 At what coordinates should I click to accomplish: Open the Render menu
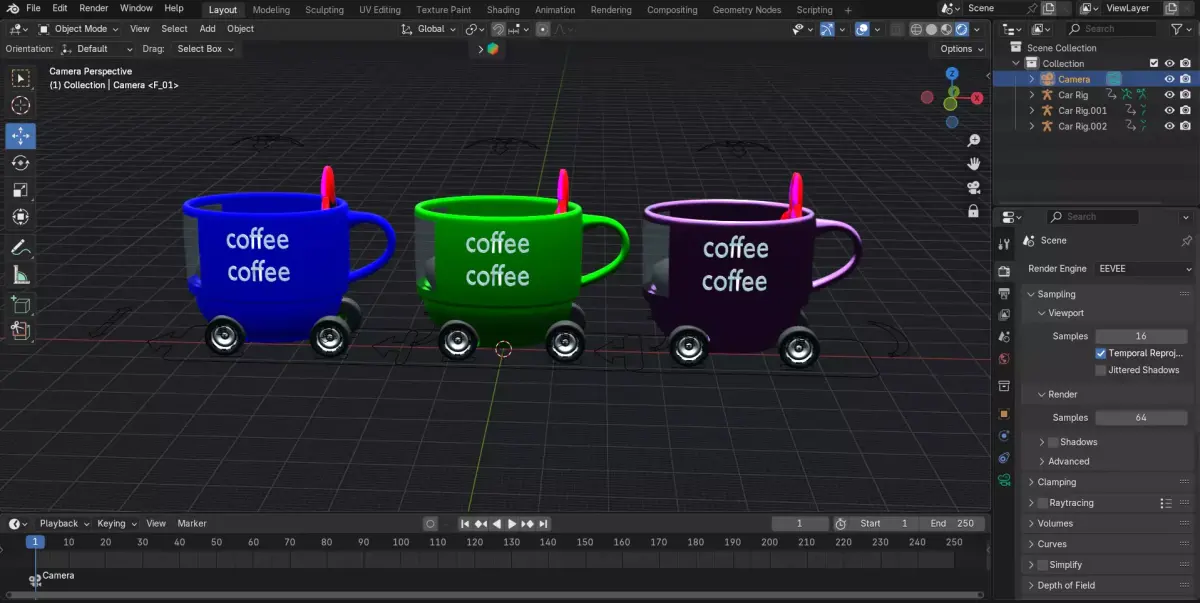pos(93,8)
